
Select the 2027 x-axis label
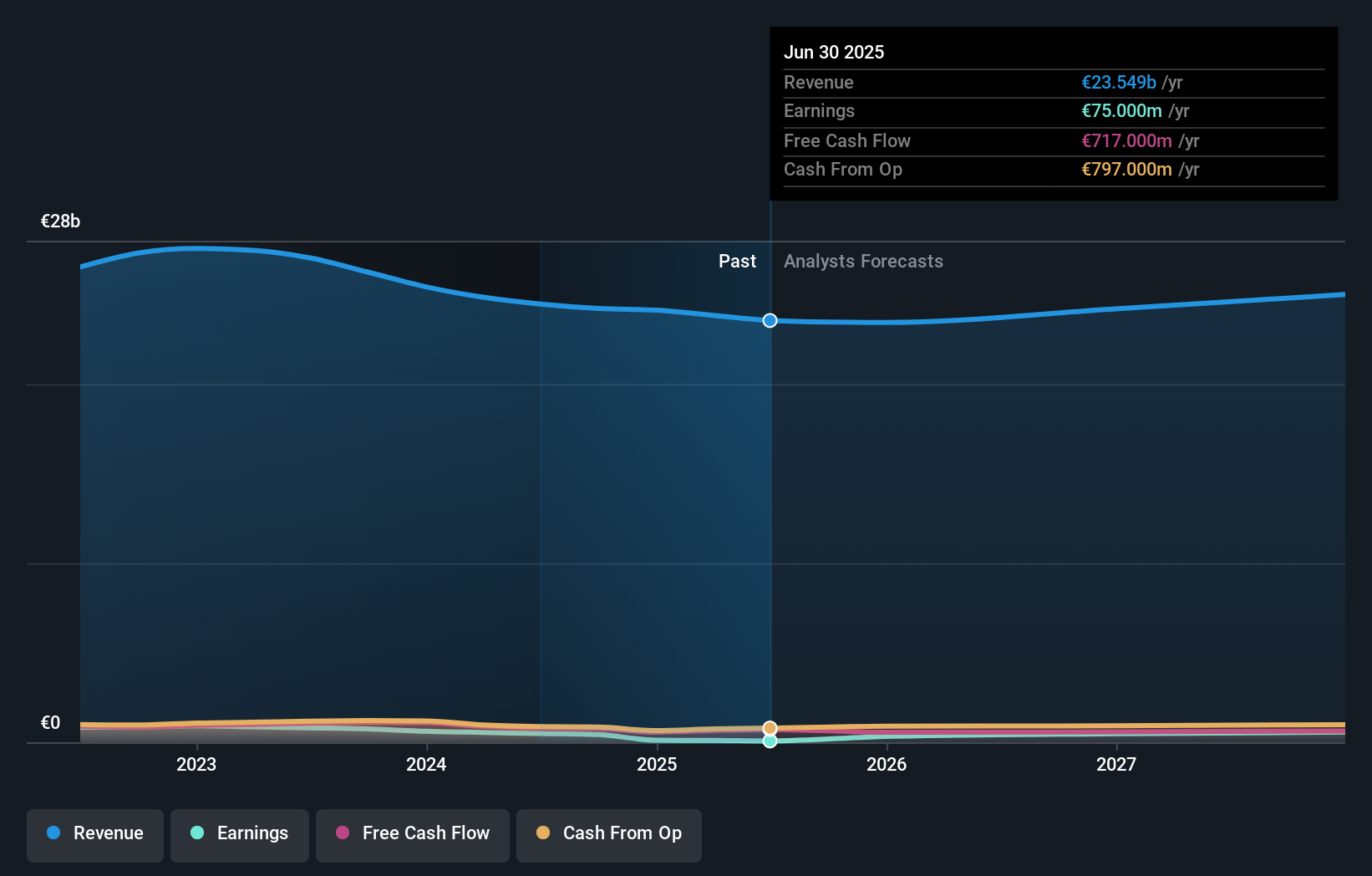[1116, 764]
